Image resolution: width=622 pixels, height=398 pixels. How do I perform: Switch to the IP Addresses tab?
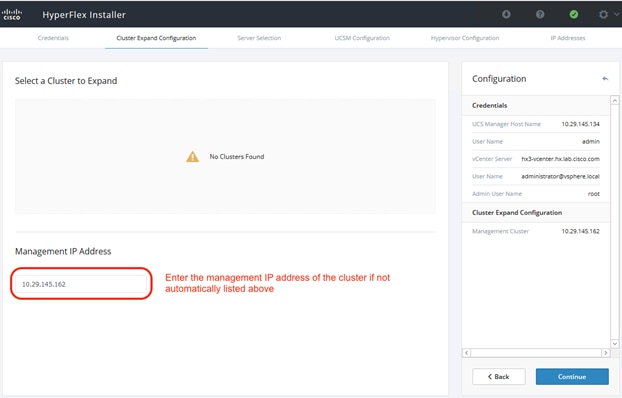[568, 38]
